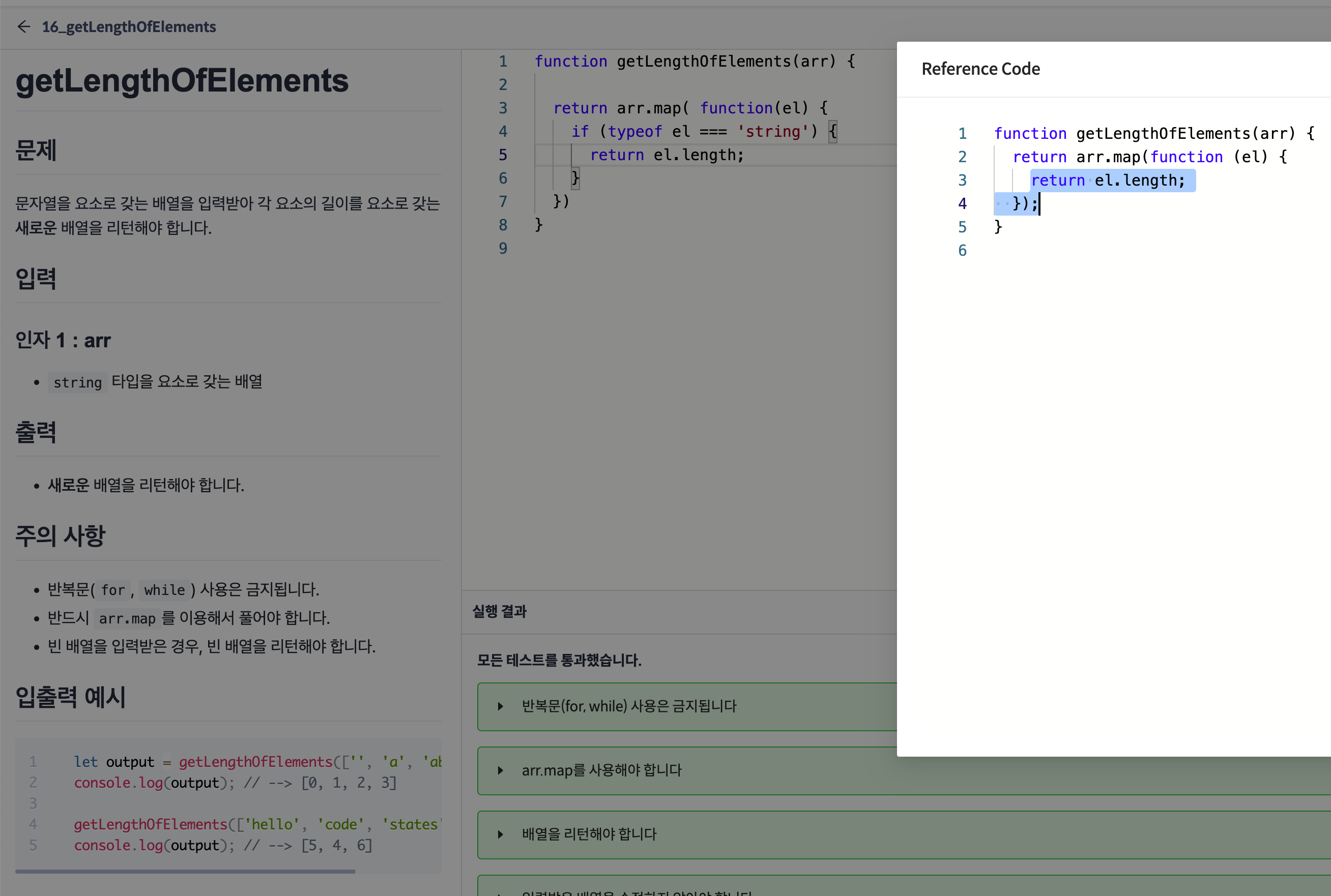Click the 'Reference Code' heading
The height and width of the screenshot is (896, 1331).
[x=980, y=69]
